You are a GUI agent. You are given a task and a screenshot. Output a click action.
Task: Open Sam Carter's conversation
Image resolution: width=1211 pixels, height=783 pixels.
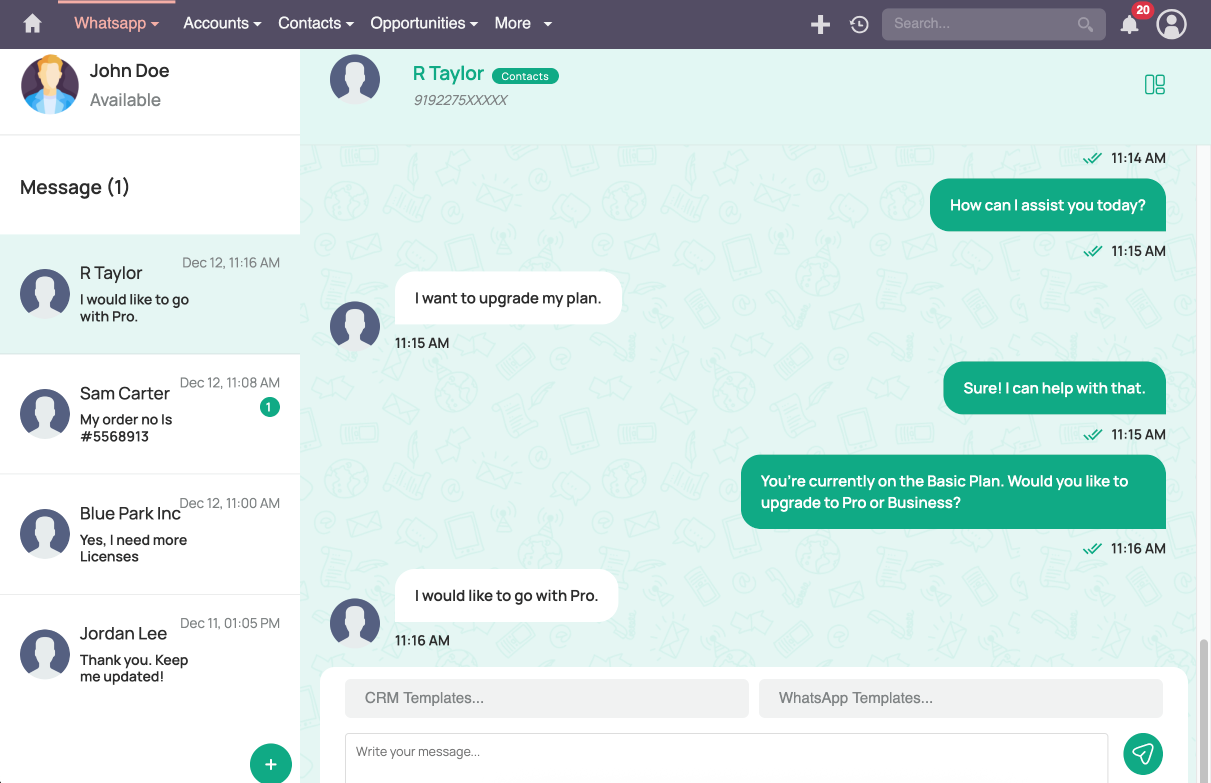[x=150, y=413]
